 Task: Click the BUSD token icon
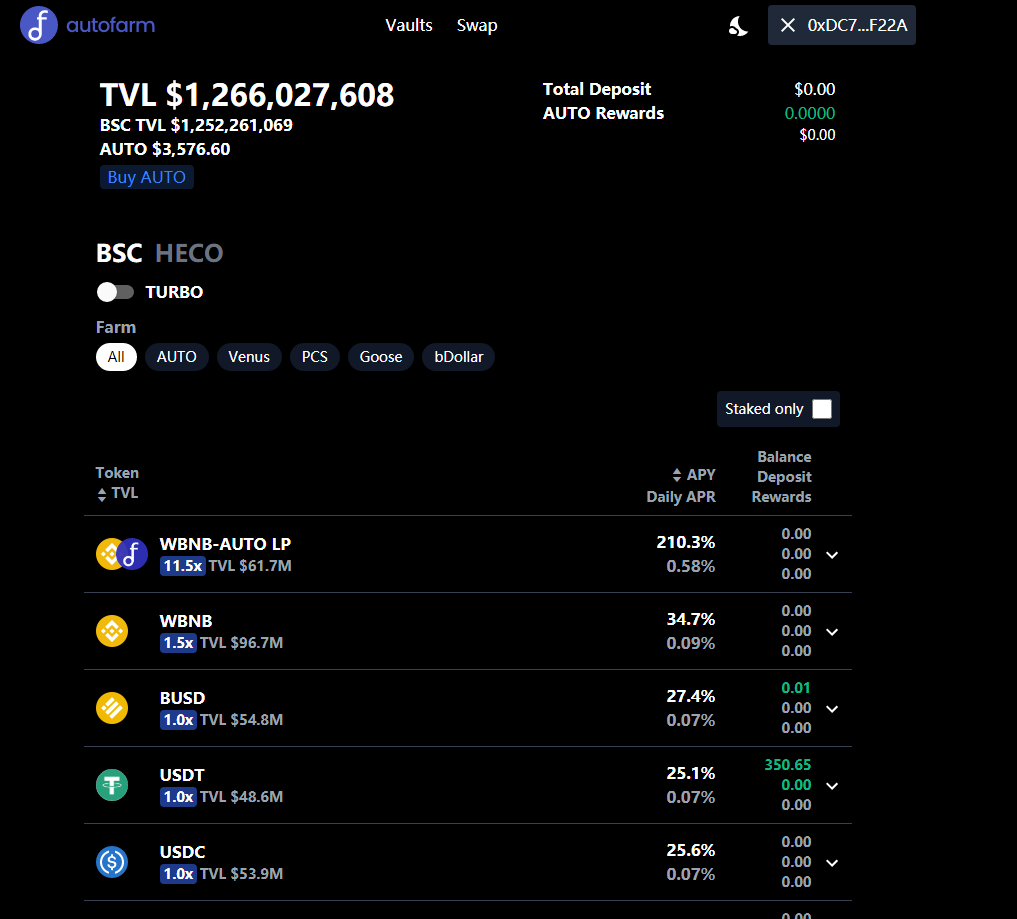112,708
